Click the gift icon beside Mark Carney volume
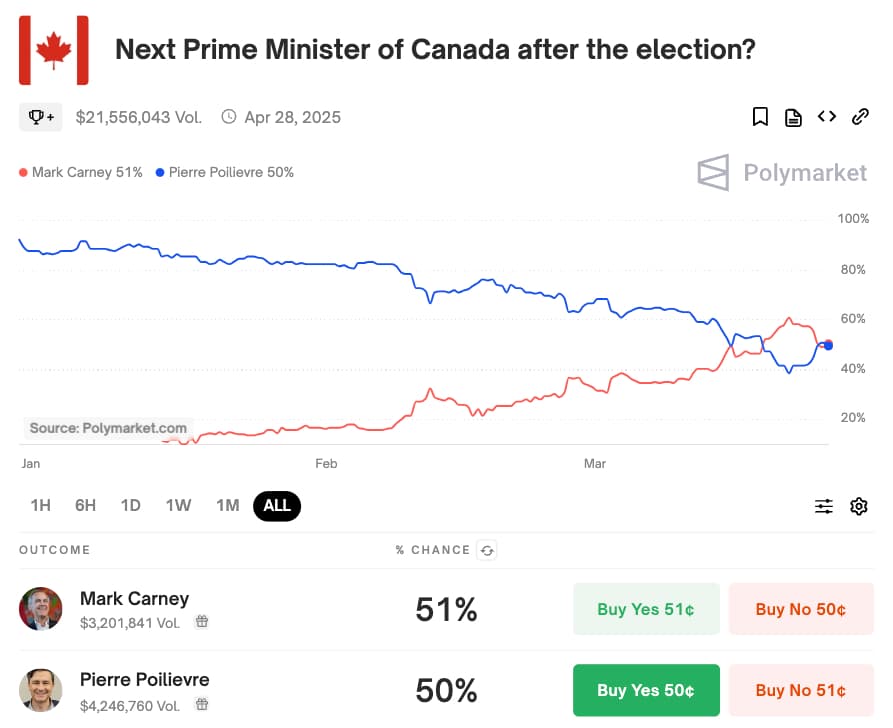 point(201,622)
